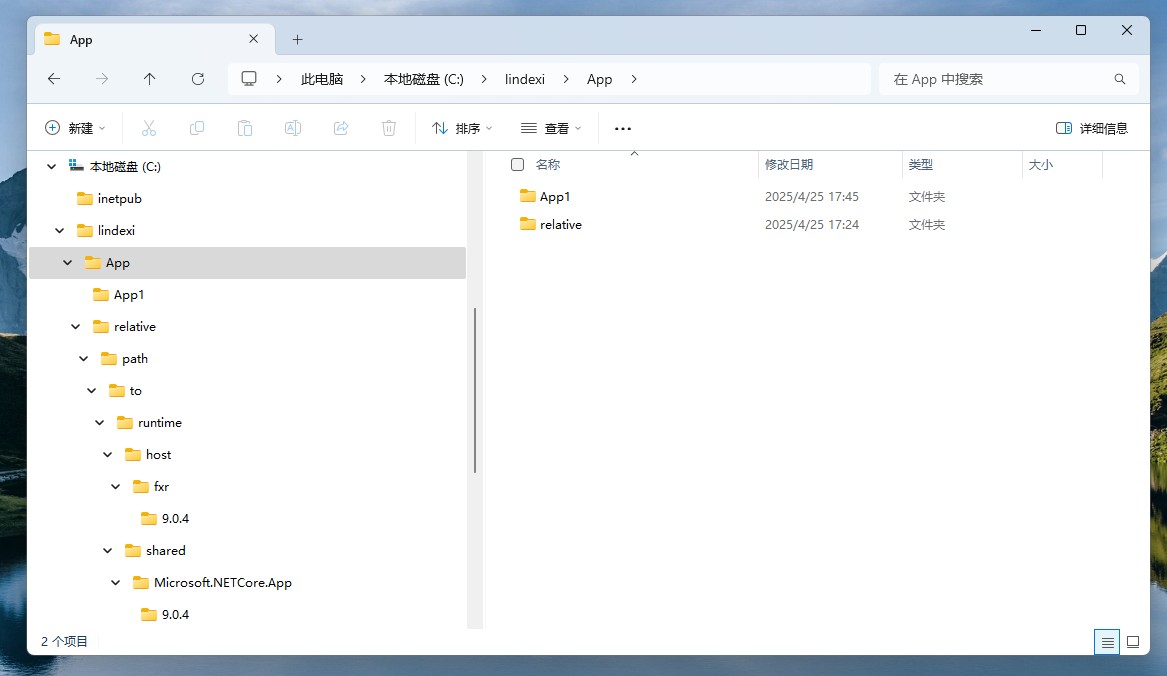Image resolution: width=1167 pixels, height=676 pixels.
Task: Open the 新建 new item button
Action: coord(75,128)
